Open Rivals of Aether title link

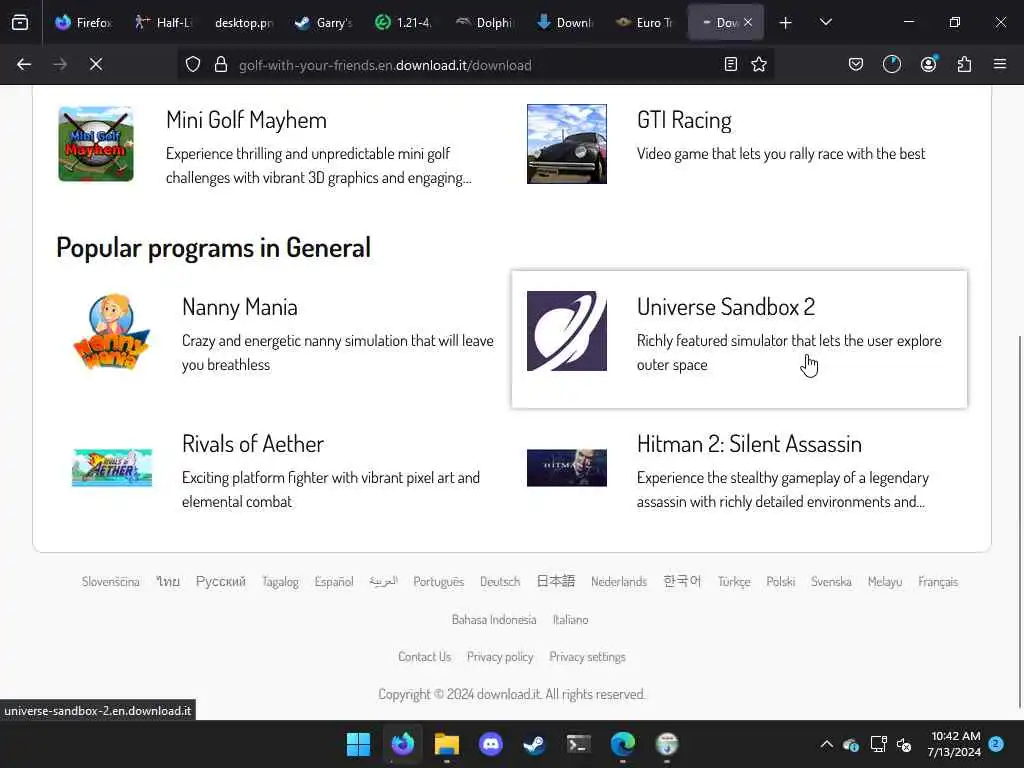(253, 444)
